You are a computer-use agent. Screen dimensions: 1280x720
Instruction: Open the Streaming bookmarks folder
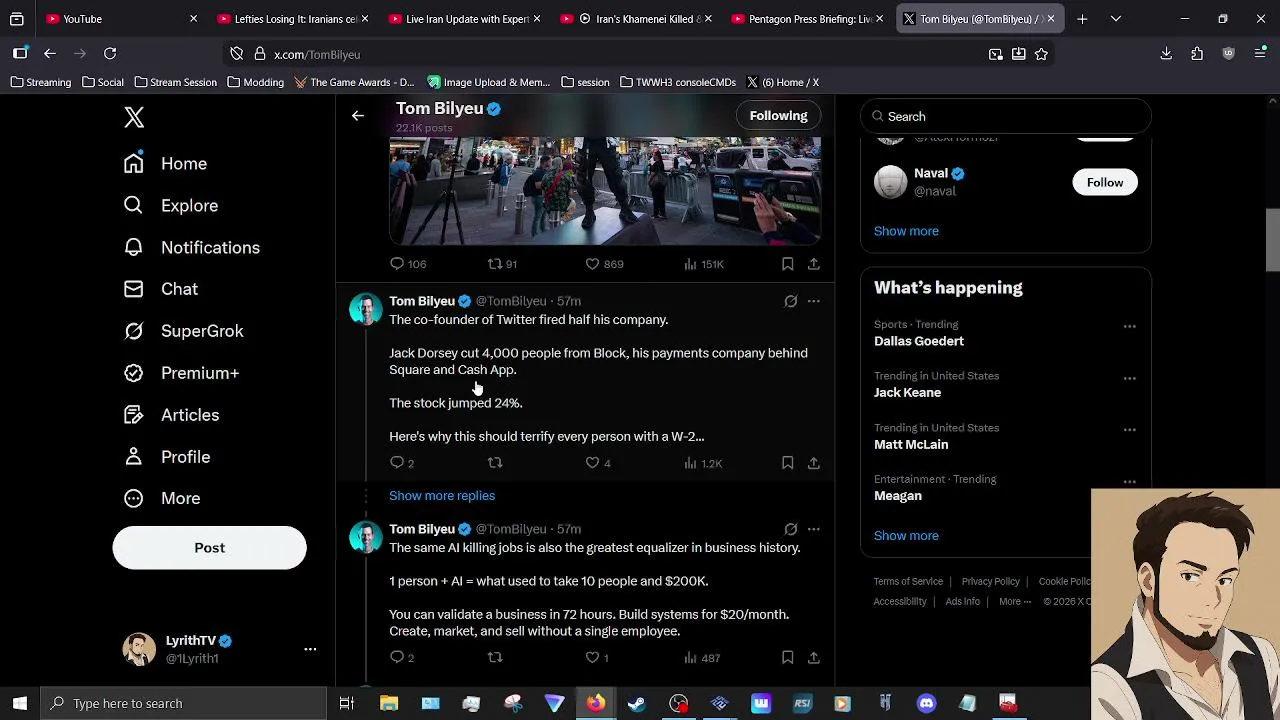pyautogui.click(x=40, y=82)
